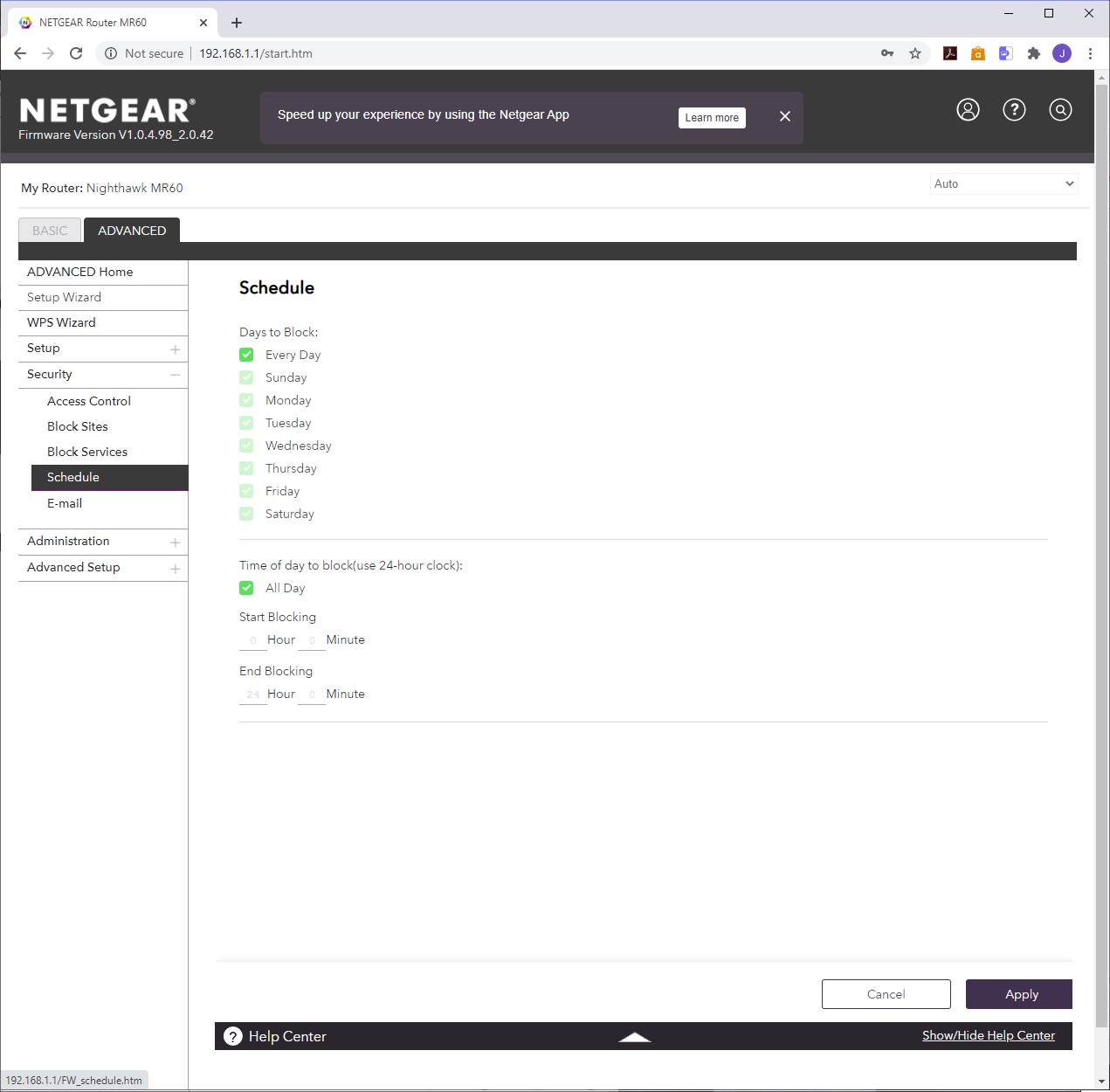The image size is (1110, 1092).
Task: Open the browser extensions puzzle icon
Action: point(1034,53)
